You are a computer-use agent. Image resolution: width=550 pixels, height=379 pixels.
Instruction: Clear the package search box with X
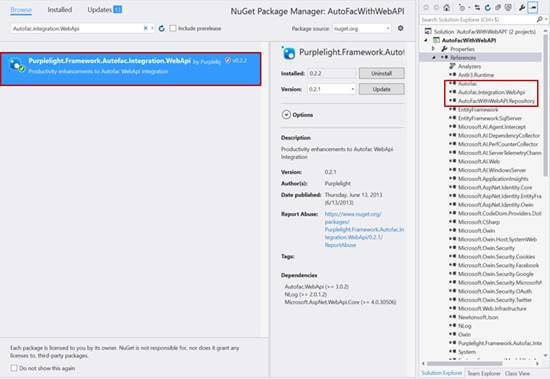tap(146, 28)
